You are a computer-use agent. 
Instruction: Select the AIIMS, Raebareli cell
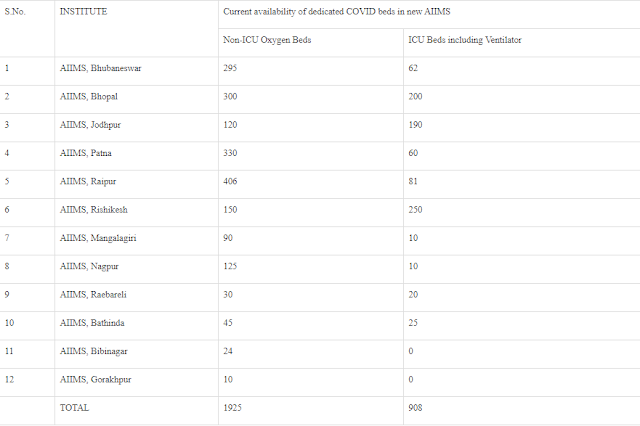coord(96,295)
